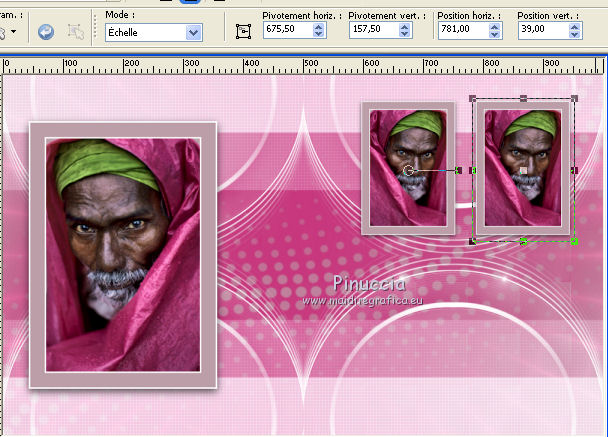
Task: Click the center square handle of the selected frame
Action: [523, 170]
